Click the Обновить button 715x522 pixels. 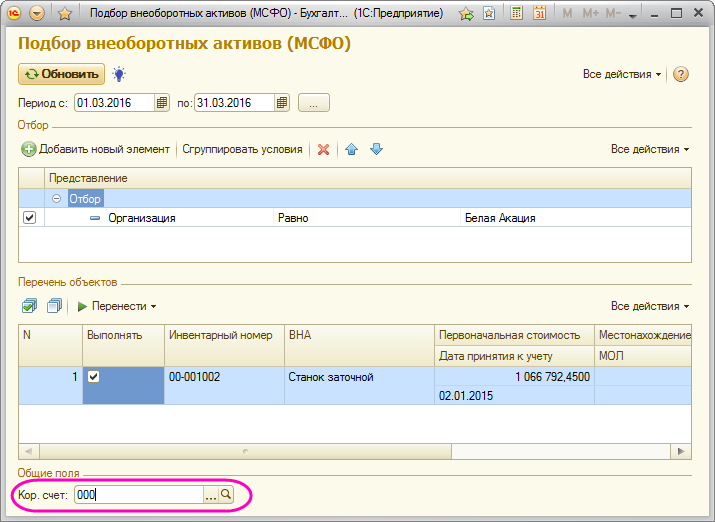tap(61, 74)
